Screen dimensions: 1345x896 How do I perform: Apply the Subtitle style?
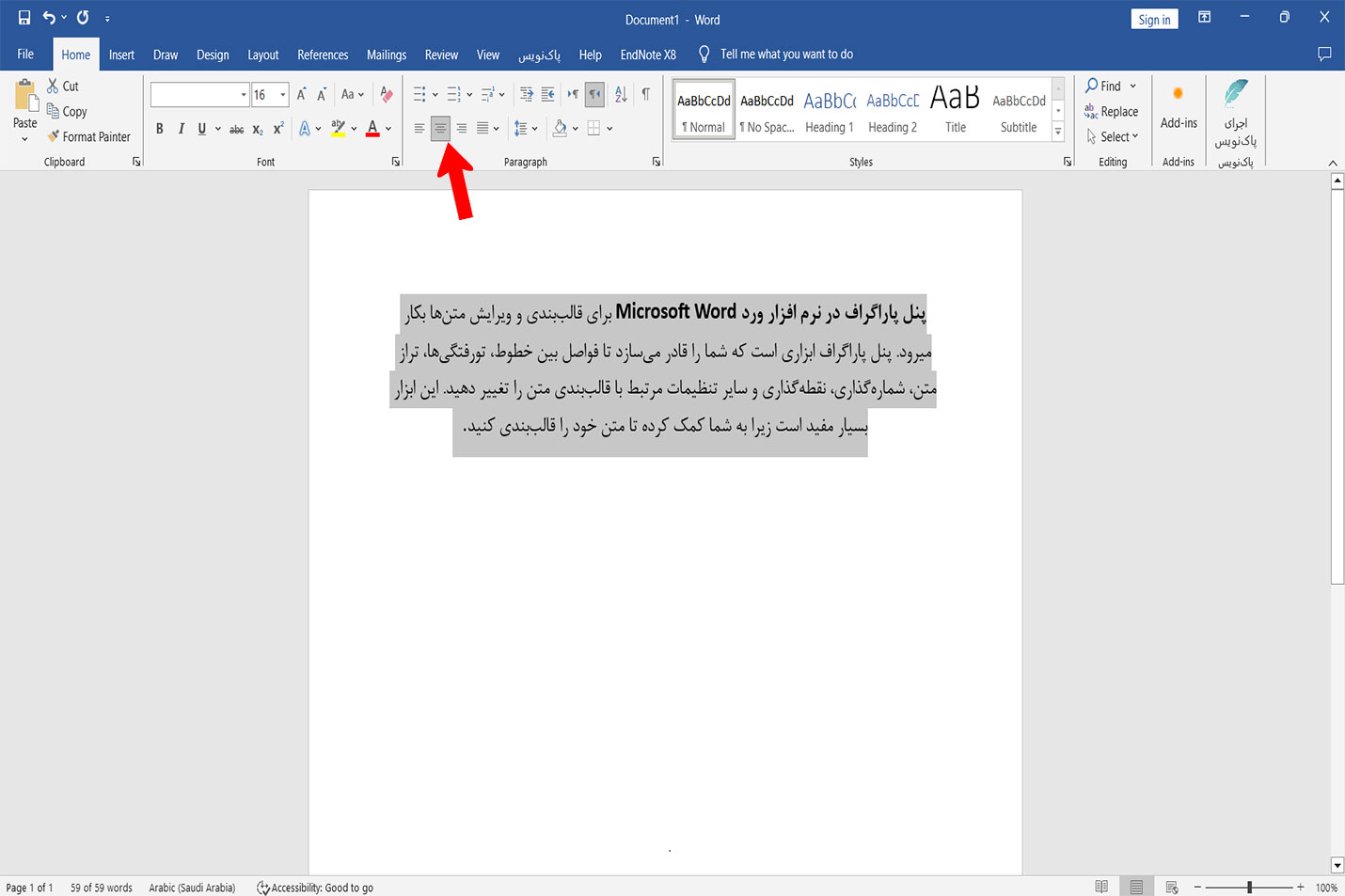[x=1019, y=110]
